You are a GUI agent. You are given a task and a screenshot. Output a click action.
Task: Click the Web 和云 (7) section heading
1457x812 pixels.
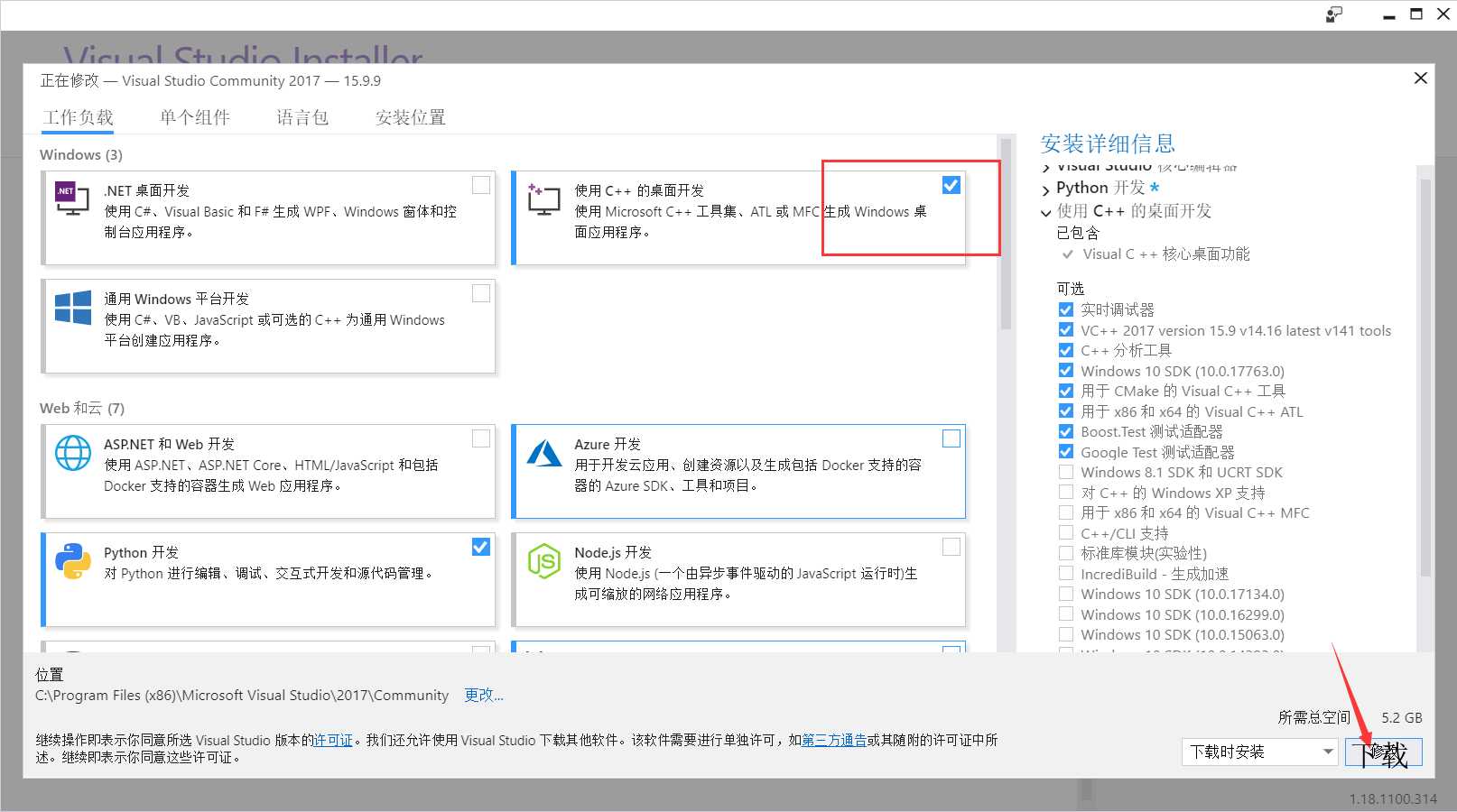pyautogui.click(x=82, y=408)
